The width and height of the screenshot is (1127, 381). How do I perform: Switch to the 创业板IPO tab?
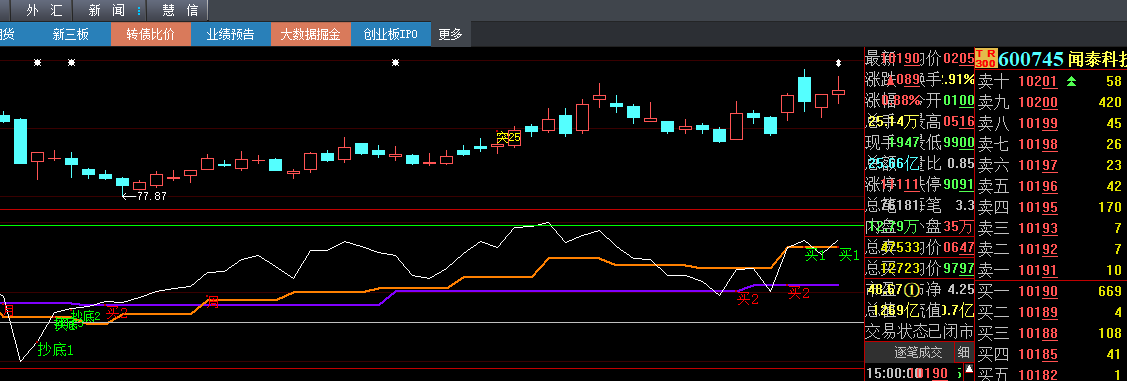(390, 34)
